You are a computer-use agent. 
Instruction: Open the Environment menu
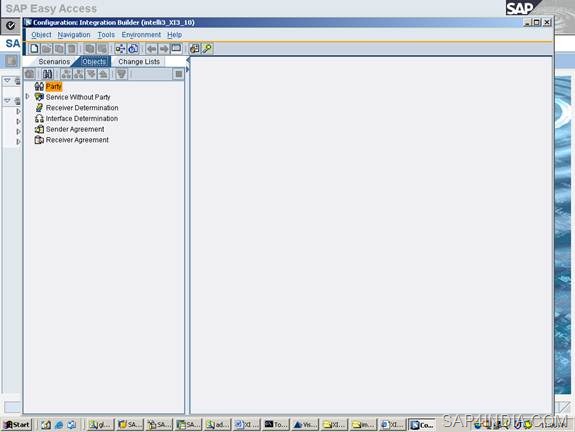141,35
